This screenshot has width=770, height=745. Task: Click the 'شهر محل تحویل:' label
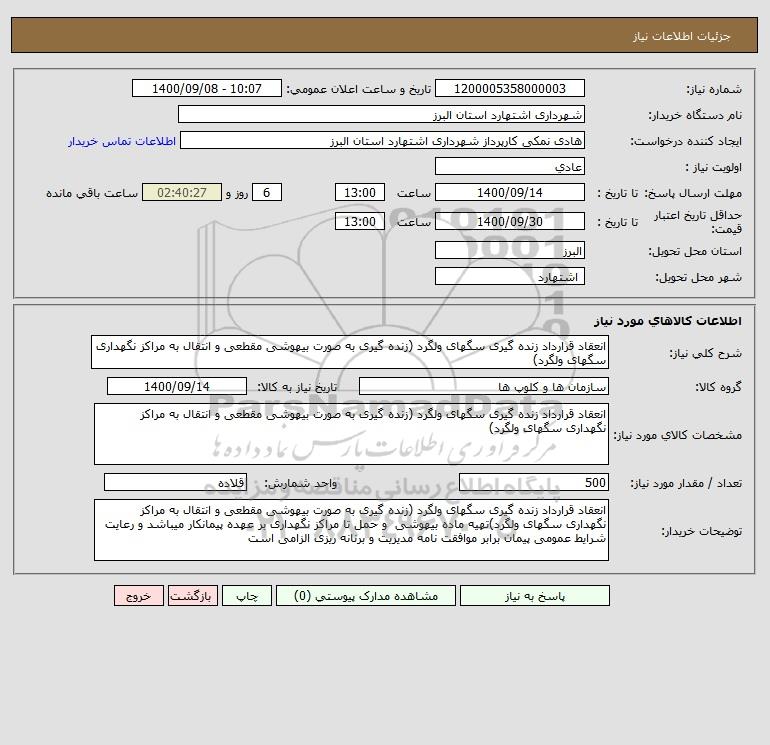point(699,277)
